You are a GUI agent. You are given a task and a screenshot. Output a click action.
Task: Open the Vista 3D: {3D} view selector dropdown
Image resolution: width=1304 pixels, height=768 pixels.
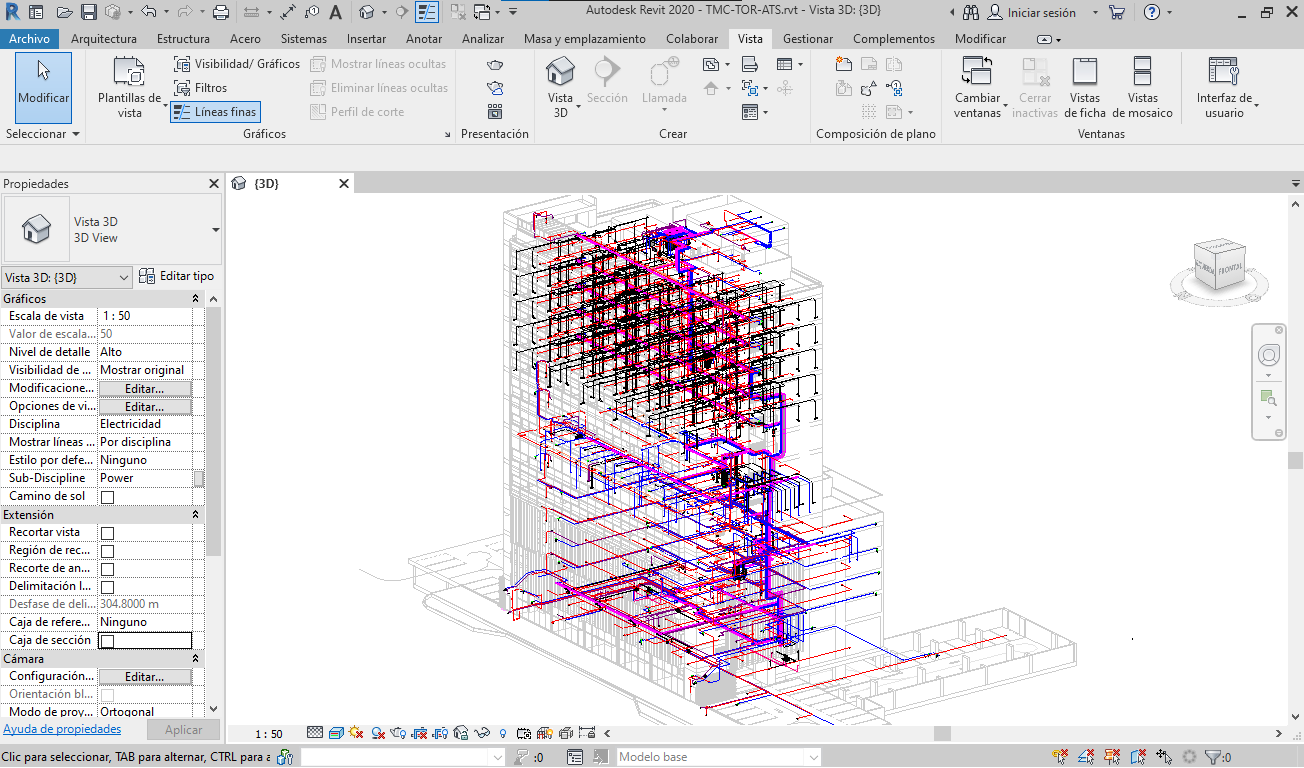tap(67, 277)
